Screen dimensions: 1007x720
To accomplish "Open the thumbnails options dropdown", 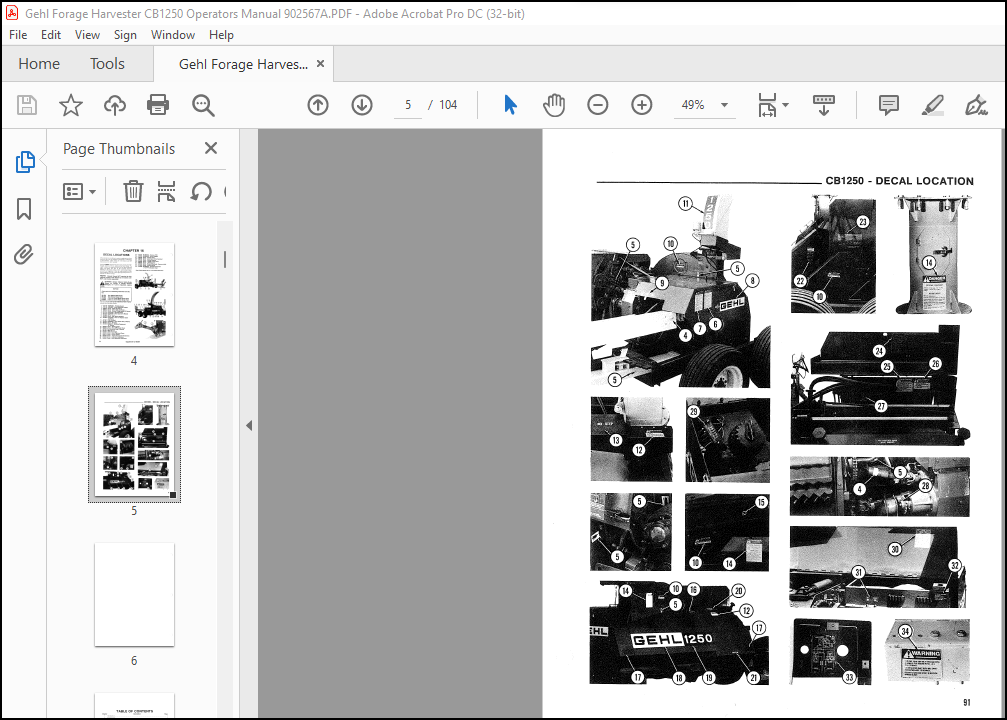I will pos(80,191).
